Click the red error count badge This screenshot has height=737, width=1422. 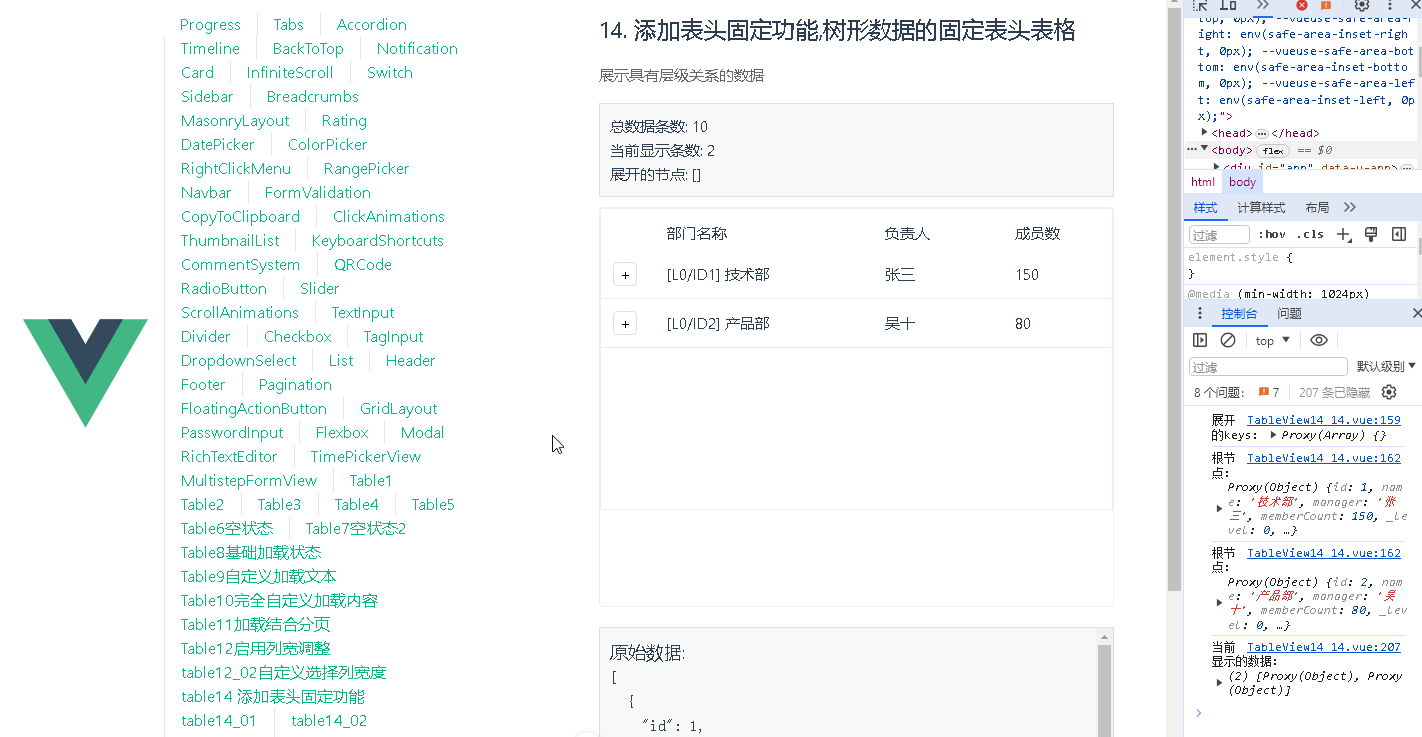click(x=1302, y=7)
